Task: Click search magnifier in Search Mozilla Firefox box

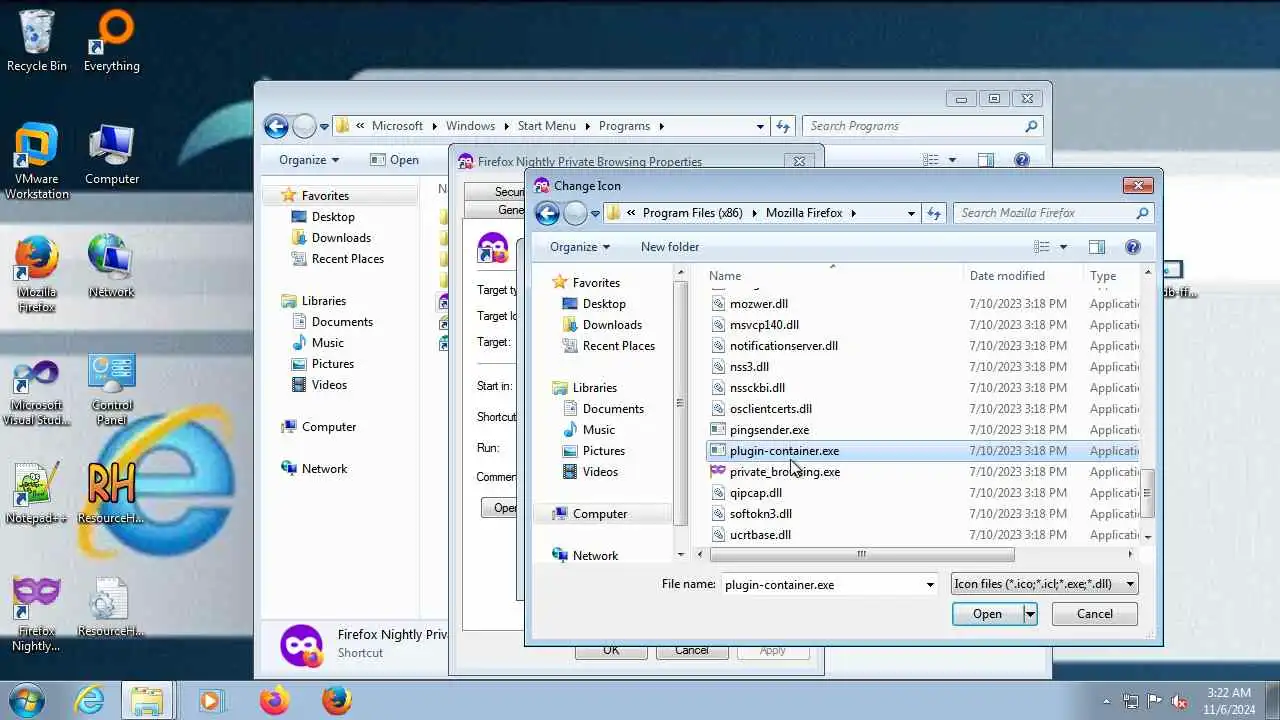Action: click(1142, 213)
